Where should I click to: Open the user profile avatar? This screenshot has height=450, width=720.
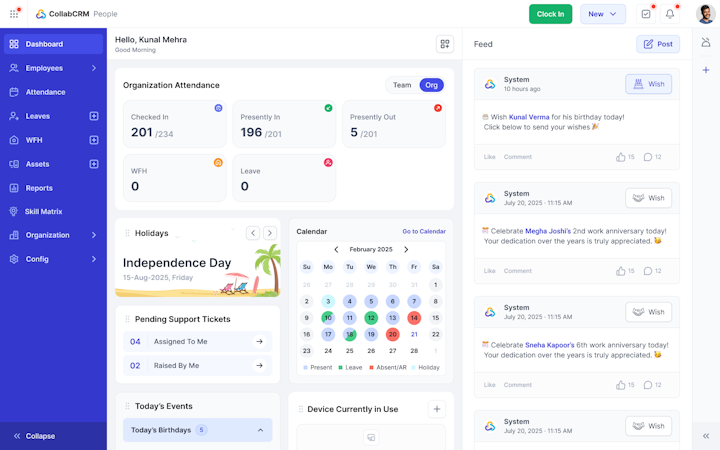pyautogui.click(x=705, y=14)
